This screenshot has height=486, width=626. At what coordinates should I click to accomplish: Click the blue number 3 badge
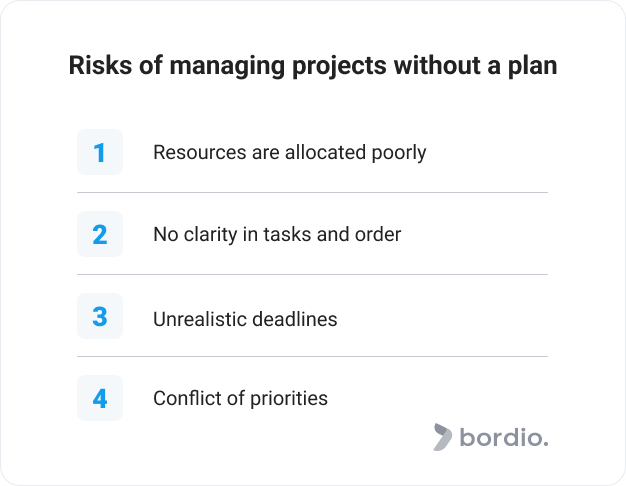point(100,316)
